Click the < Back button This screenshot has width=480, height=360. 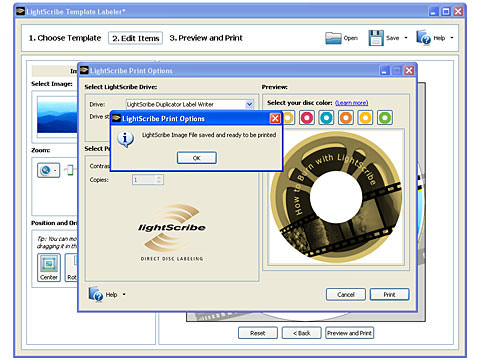click(x=302, y=333)
